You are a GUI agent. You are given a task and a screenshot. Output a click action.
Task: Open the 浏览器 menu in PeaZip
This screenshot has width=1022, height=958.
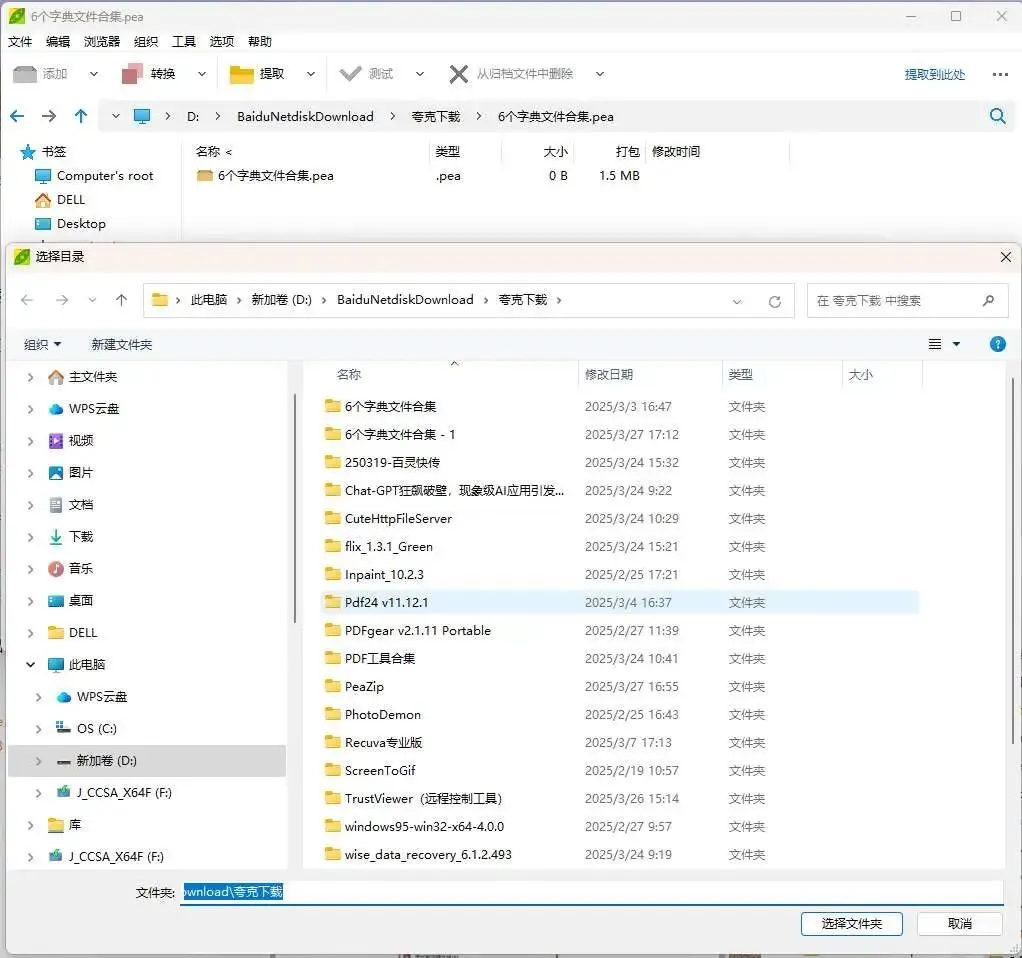[x=102, y=42]
